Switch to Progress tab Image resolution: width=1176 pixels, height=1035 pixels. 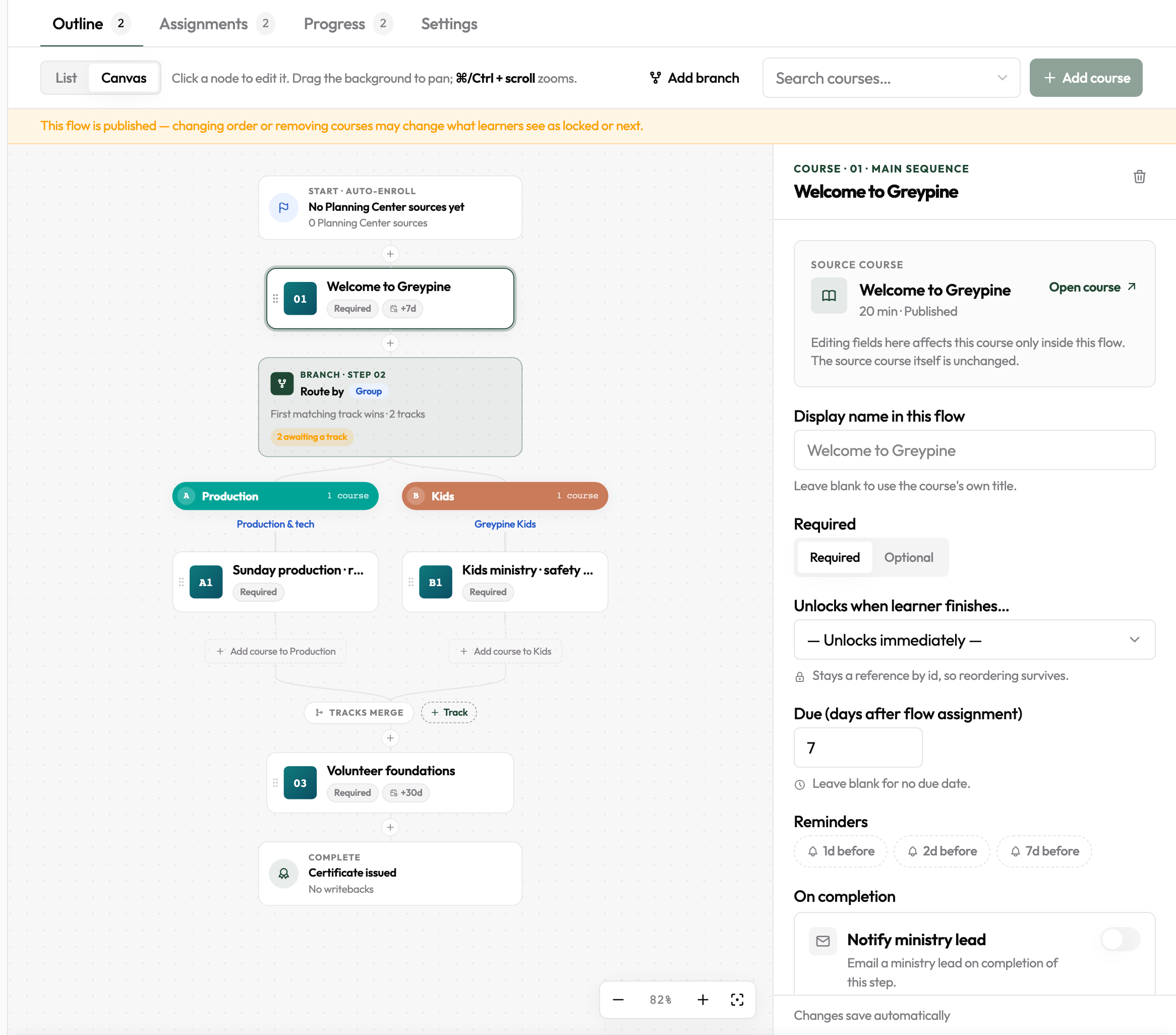348,24
